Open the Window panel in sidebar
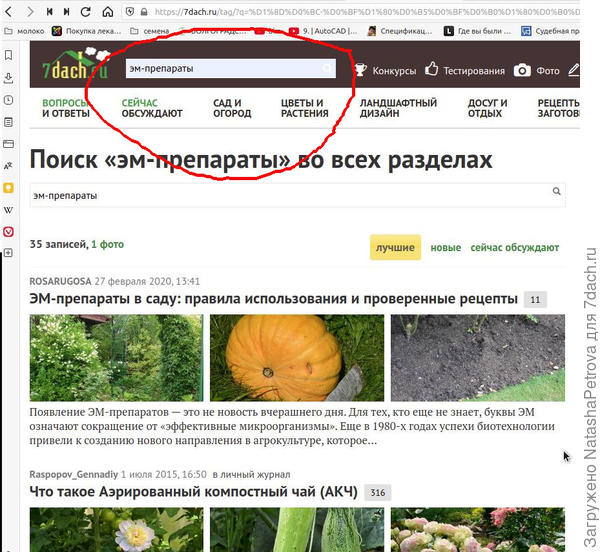 pos(8,144)
